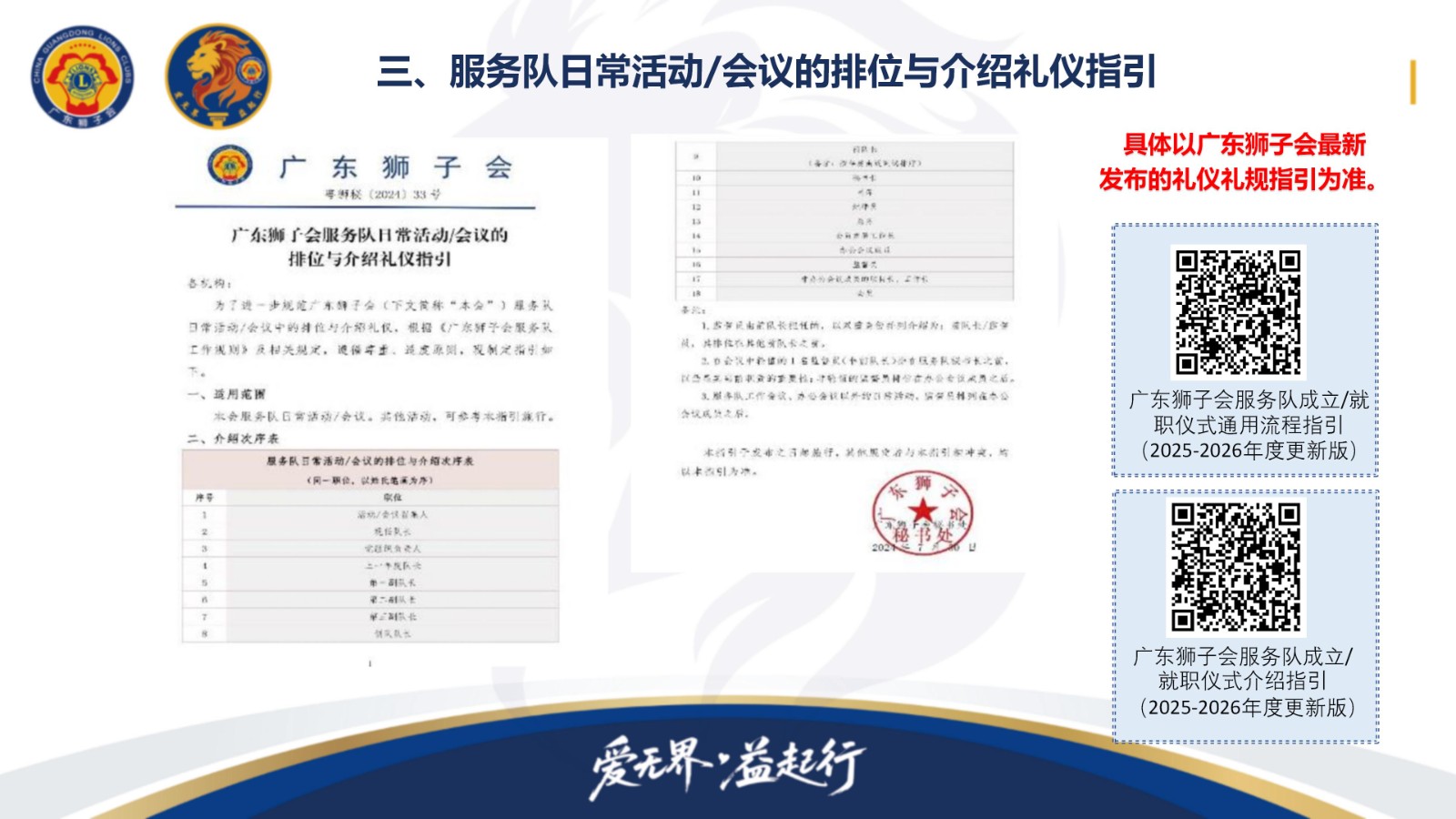Click the document number 粤狮秘 33号 line
The width and height of the screenshot is (1456, 819).
(382, 194)
